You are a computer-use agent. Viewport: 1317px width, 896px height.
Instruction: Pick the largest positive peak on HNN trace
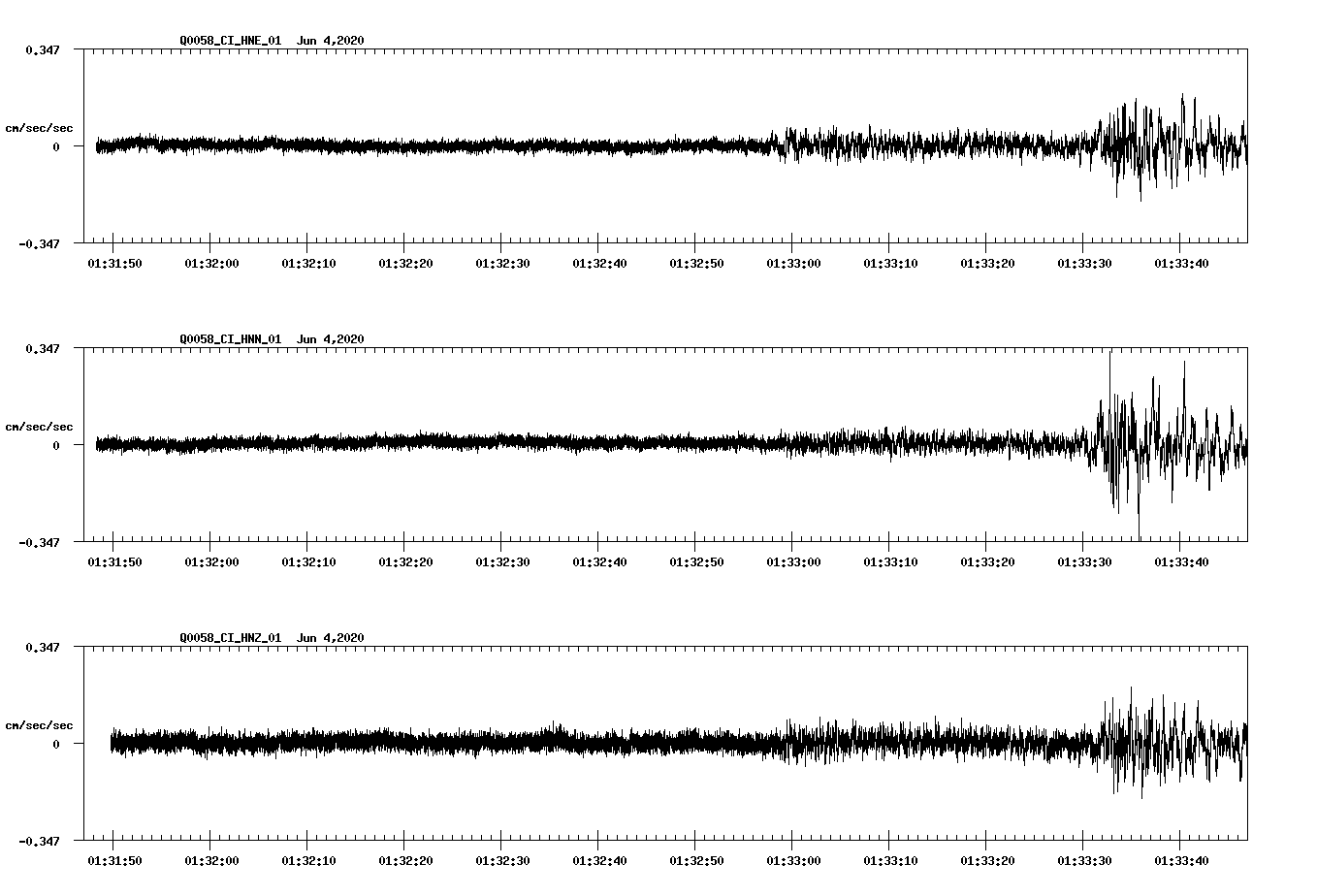[x=1109, y=352]
